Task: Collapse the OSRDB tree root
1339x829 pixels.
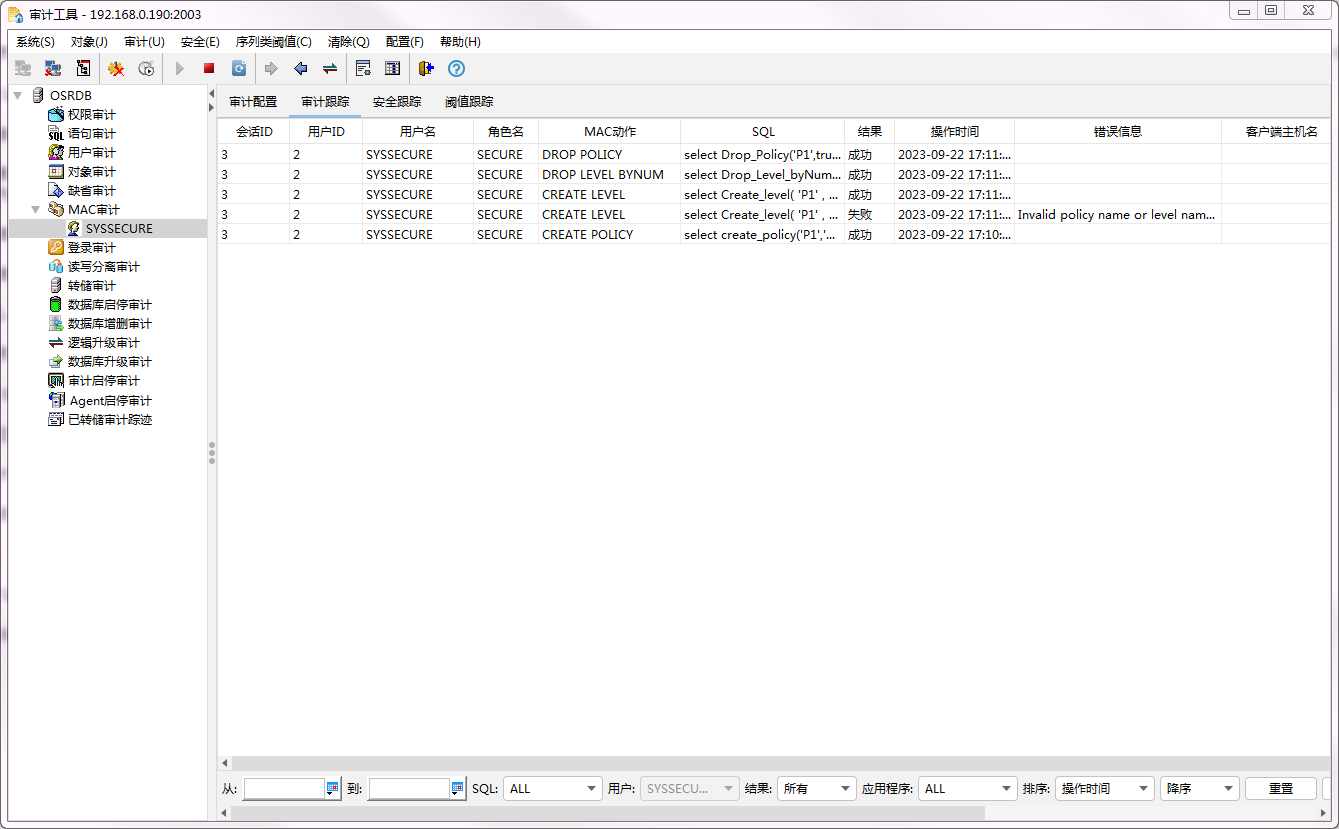Action: click(x=18, y=95)
